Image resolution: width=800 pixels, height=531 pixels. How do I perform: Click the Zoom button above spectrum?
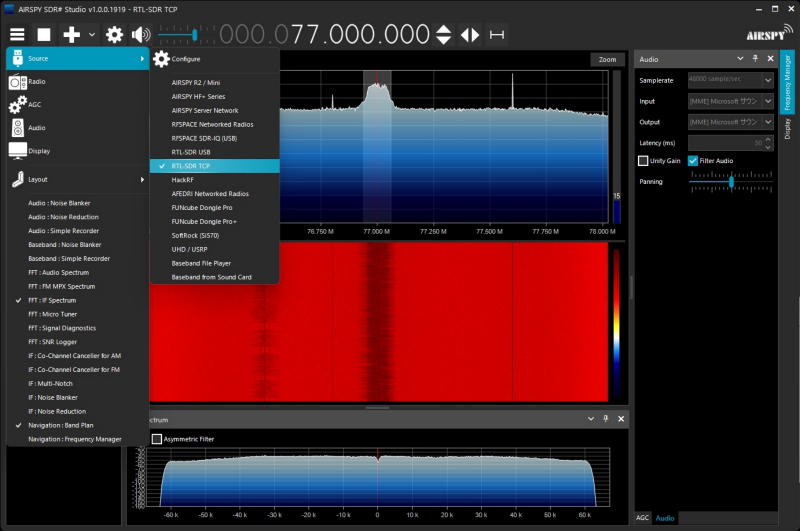coord(607,60)
